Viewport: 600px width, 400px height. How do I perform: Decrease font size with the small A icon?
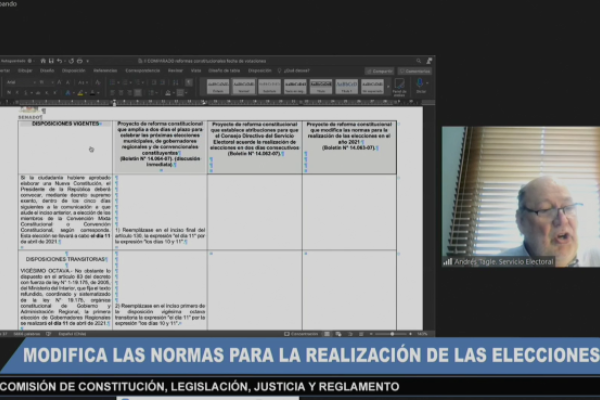(68, 82)
